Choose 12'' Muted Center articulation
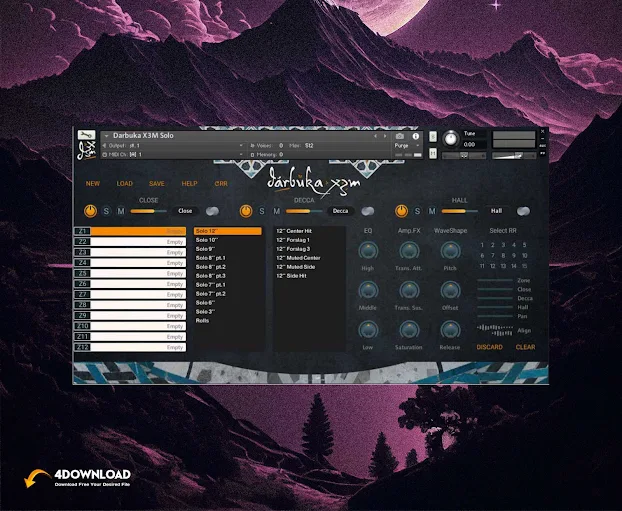622x511 pixels. pos(298,258)
